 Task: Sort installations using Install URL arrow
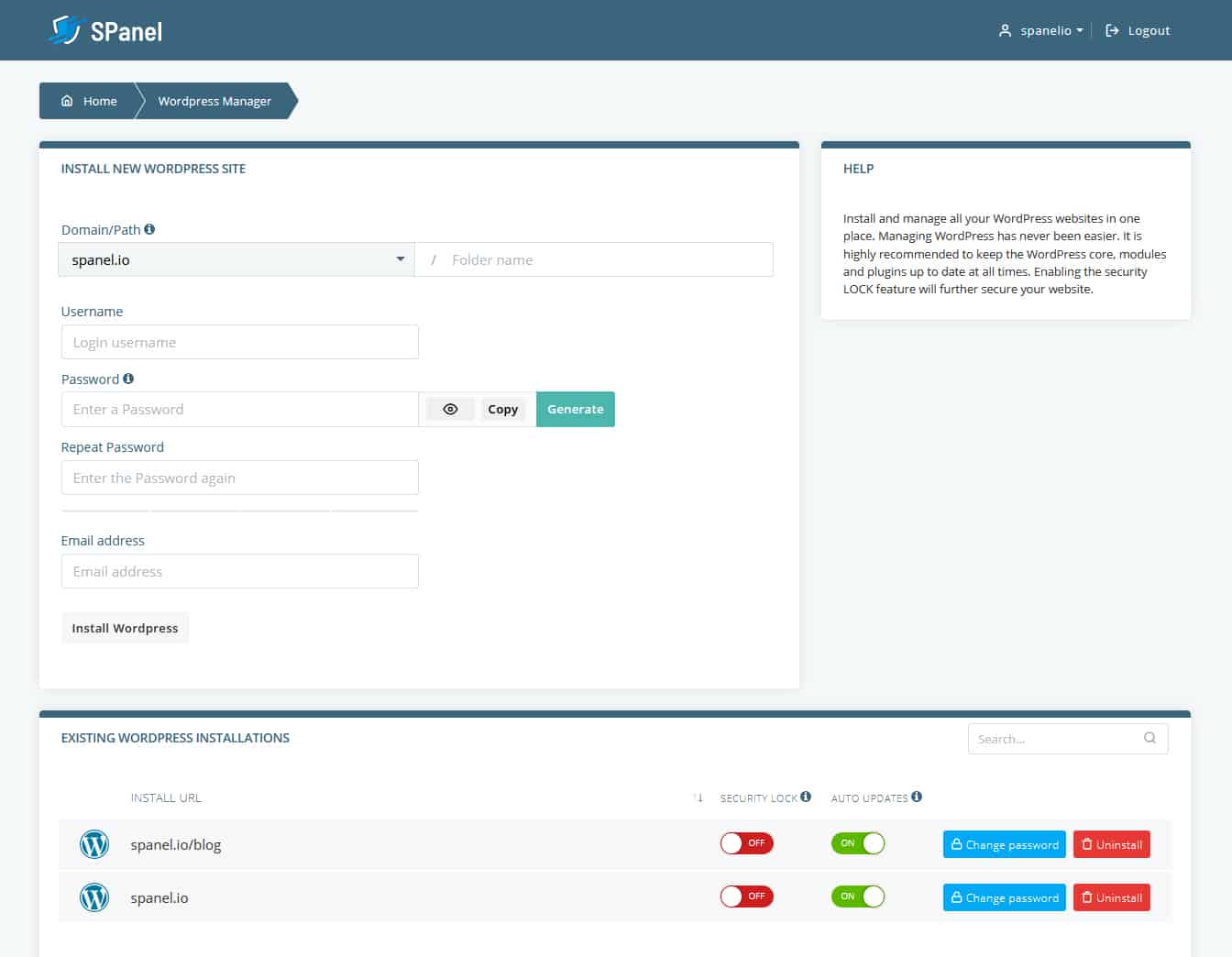pos(698,797)
